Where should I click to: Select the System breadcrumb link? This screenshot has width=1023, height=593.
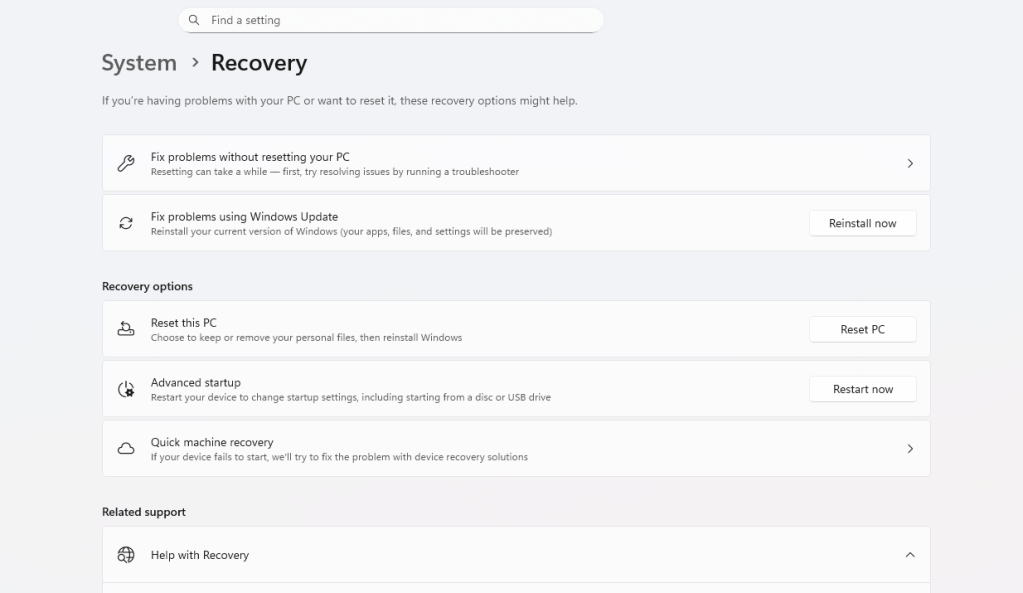[138, 62]
